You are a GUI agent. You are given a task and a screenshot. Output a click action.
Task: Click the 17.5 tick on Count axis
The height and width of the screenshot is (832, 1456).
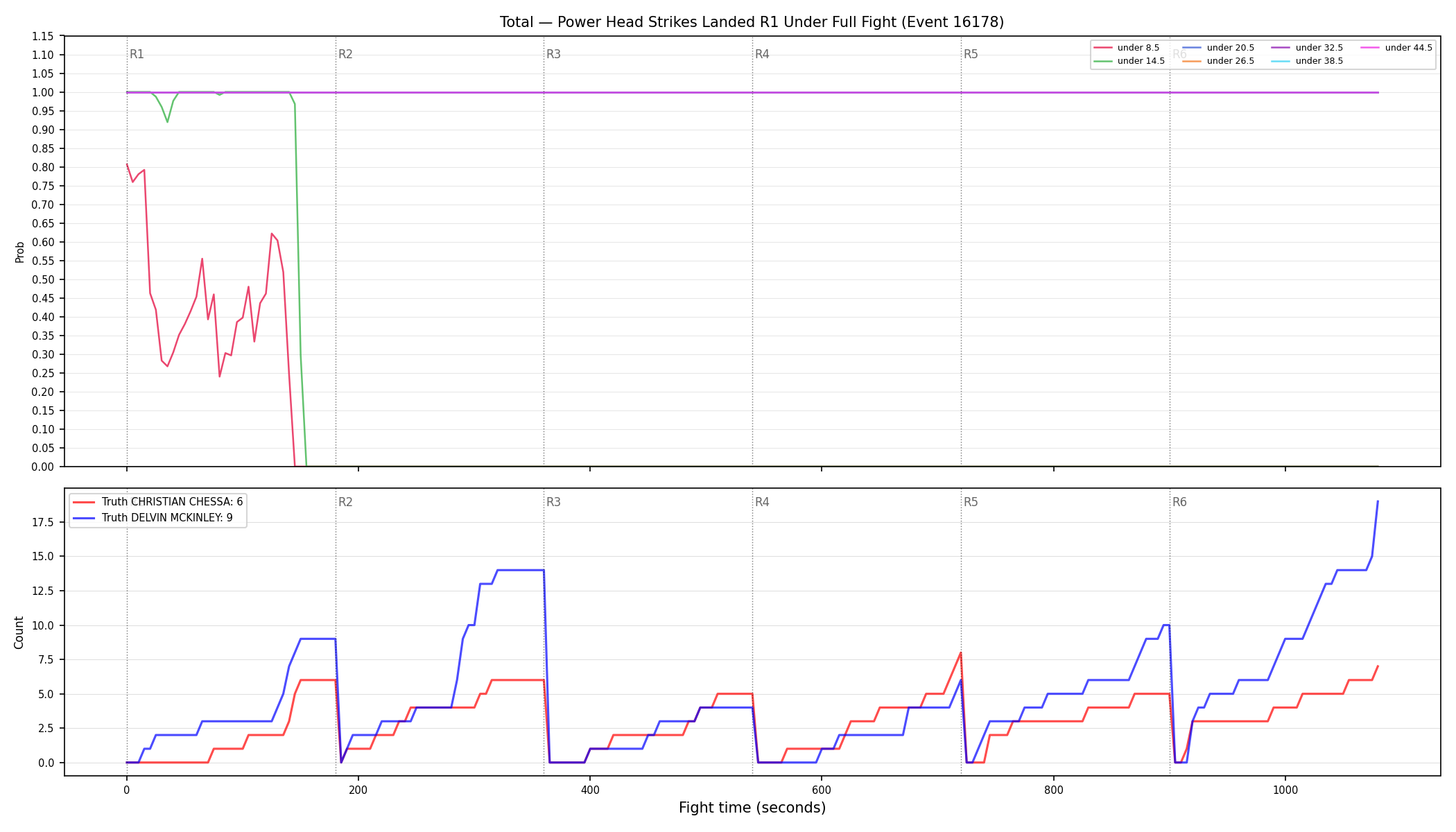coord(43,522)
